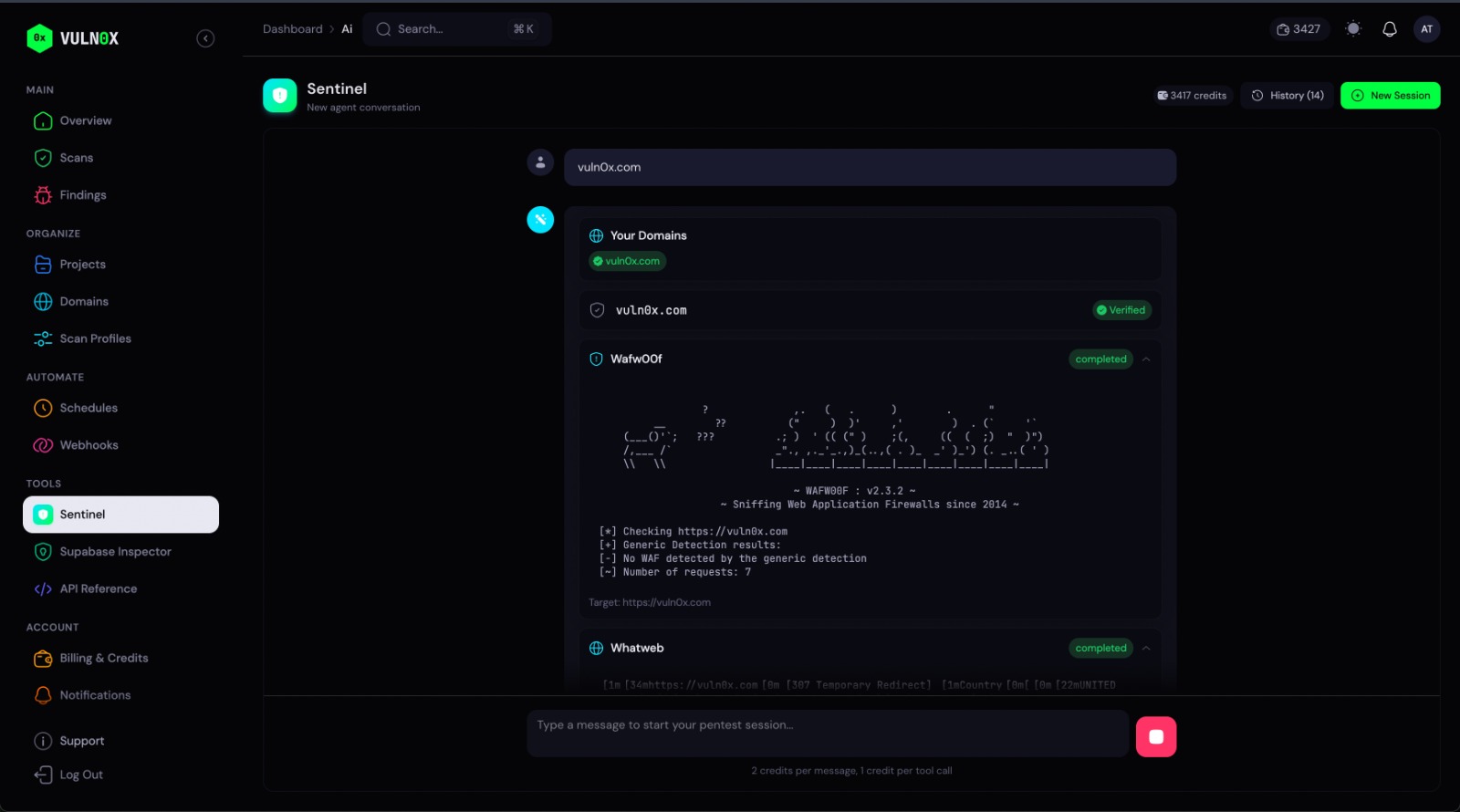This screenshot has height=812, width=1460.
Task: Expand the vuln0x.com verified domain row
Action: [x=869, y=310]
